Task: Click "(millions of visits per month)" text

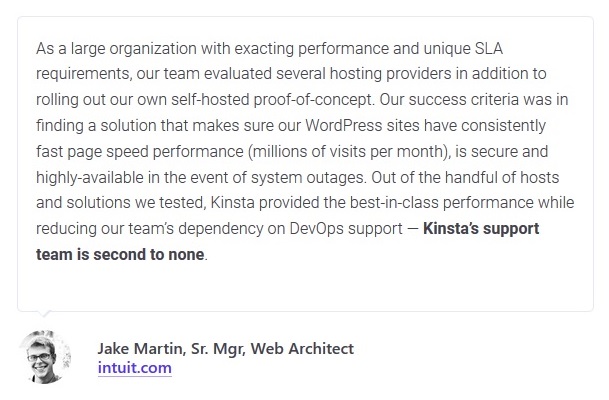Action: 349,151
